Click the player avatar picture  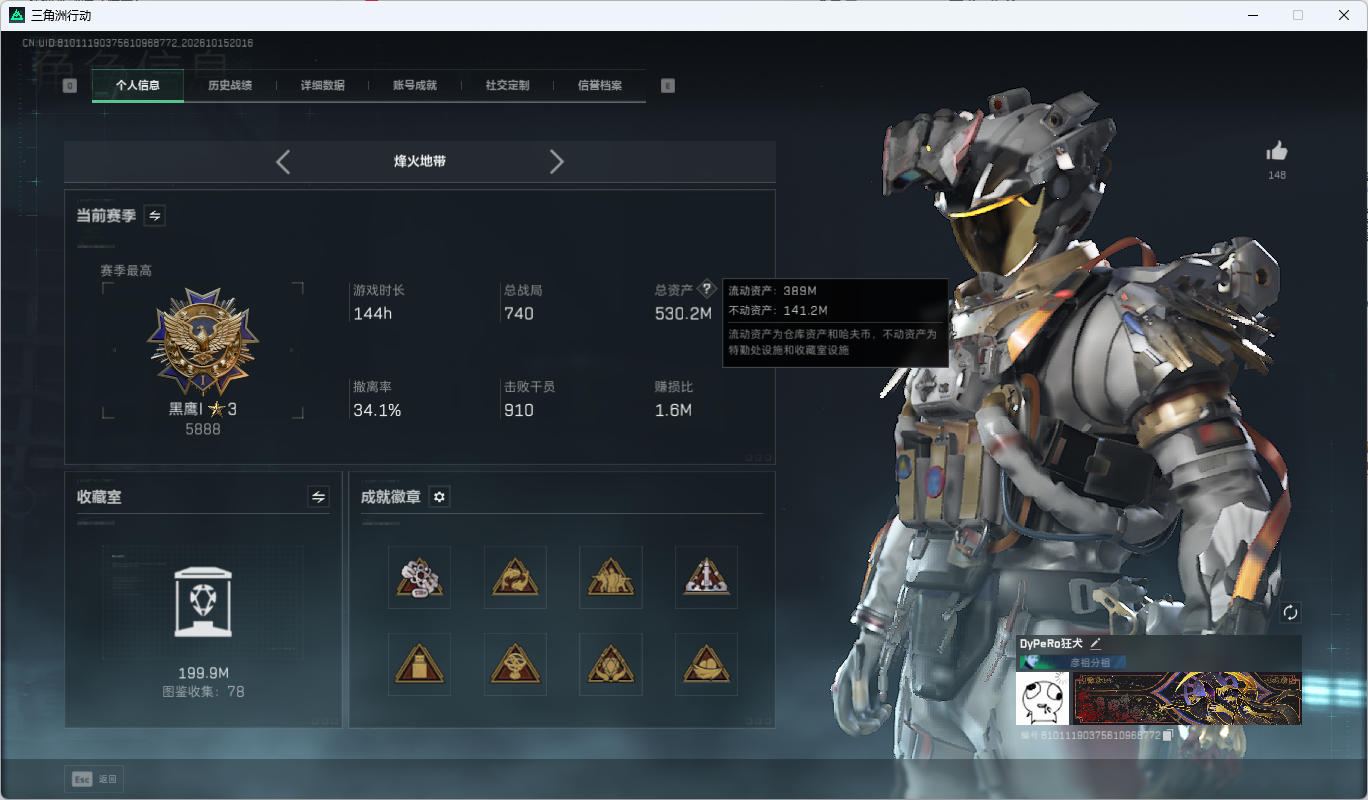coord(1042,698)
